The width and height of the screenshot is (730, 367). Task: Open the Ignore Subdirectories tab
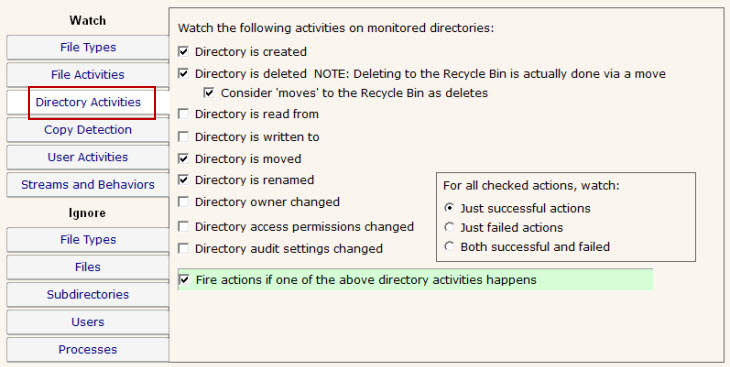point(88,295)
